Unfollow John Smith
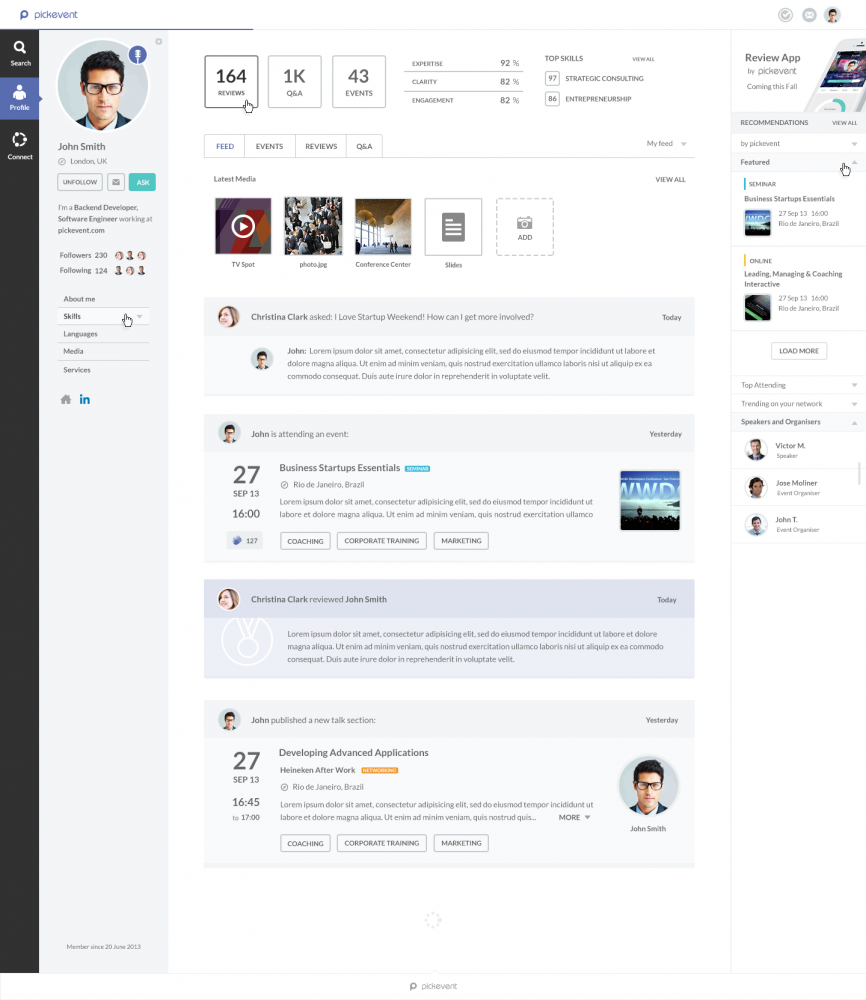Viewport: 866px width, 1000px height. tap(80, 182)
